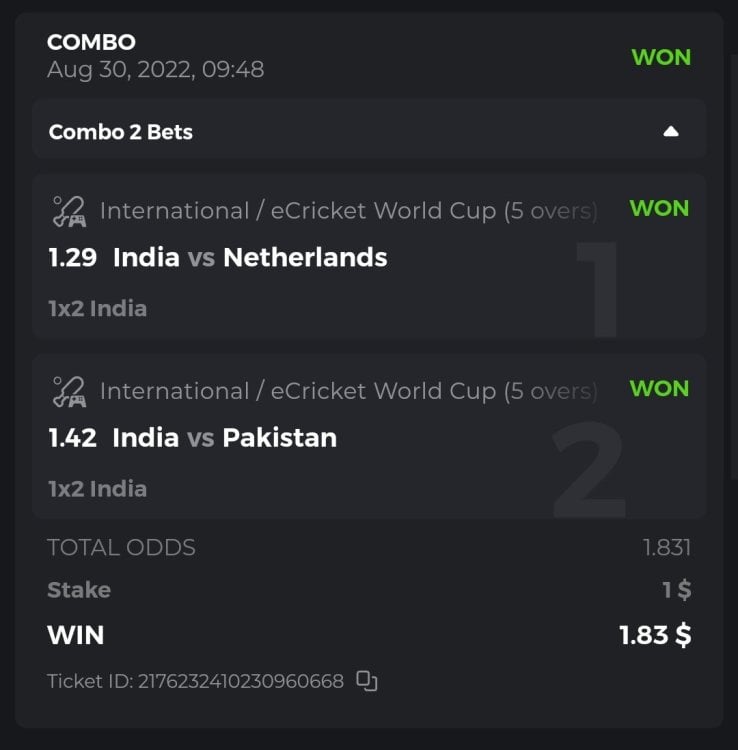Click the 1x2 India market under Pakistan match
Image resolution: width=738 pixels, height=750 pixels.
98,489
